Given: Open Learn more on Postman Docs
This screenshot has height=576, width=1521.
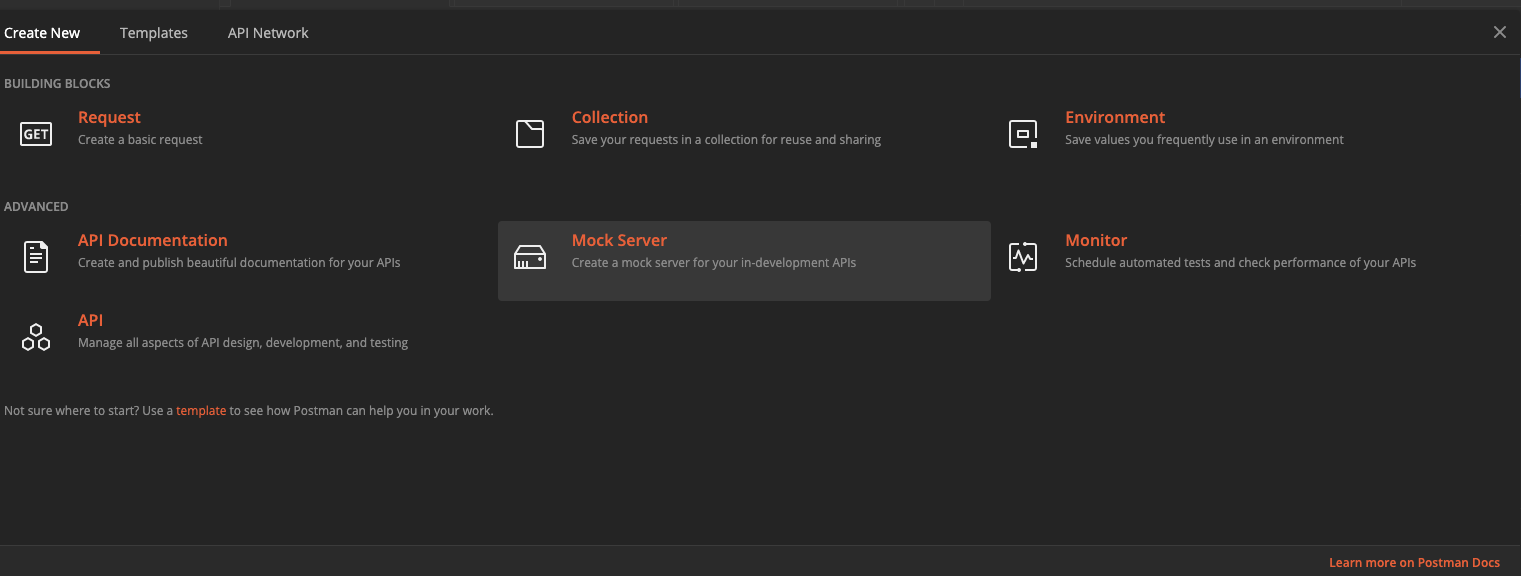Looking at the screenshot, I should pyautogui.click(x=1414, y=563).
